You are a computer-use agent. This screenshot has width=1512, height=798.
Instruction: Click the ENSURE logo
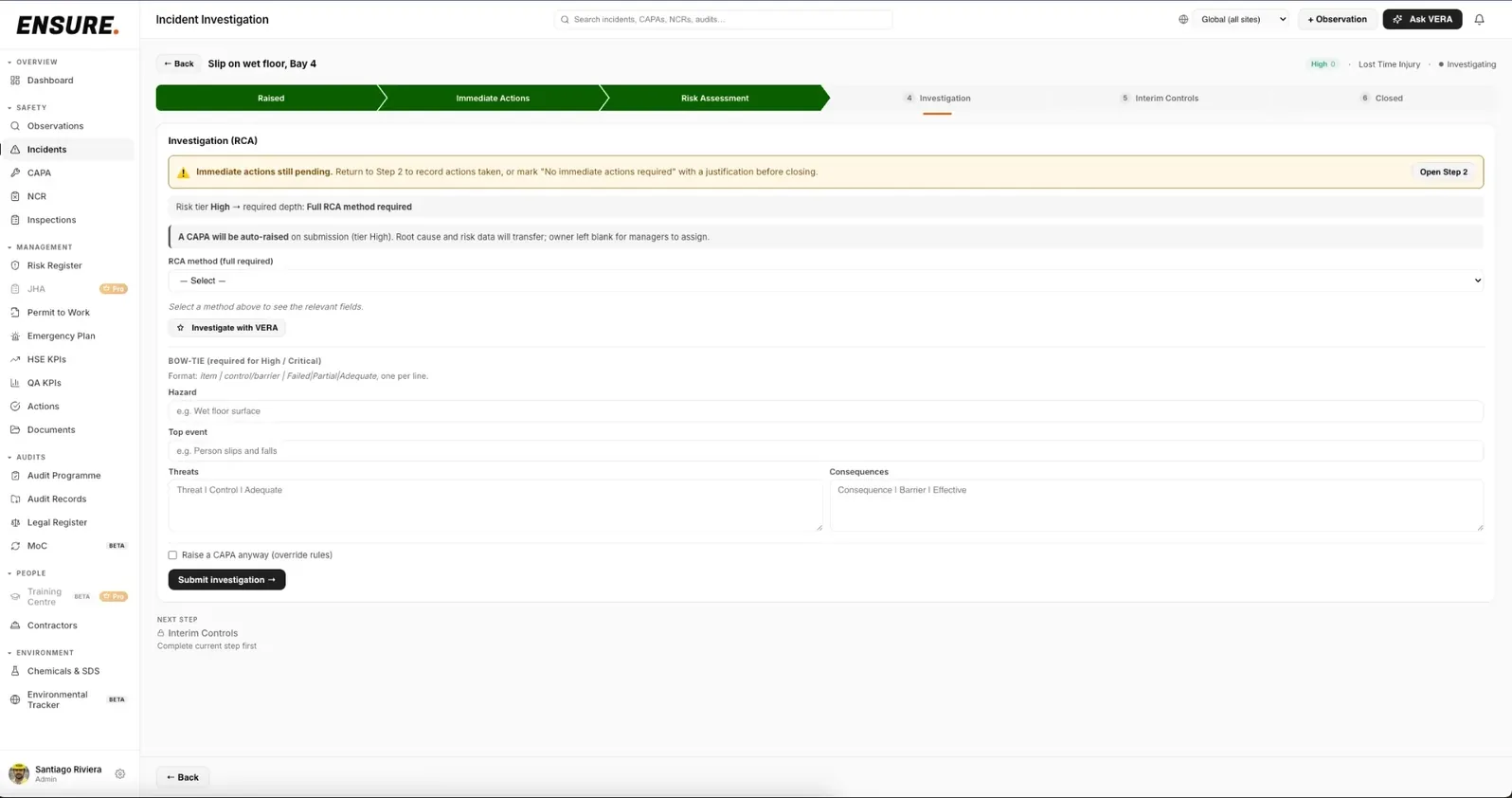pyautogui.click(x=67, y=25)
